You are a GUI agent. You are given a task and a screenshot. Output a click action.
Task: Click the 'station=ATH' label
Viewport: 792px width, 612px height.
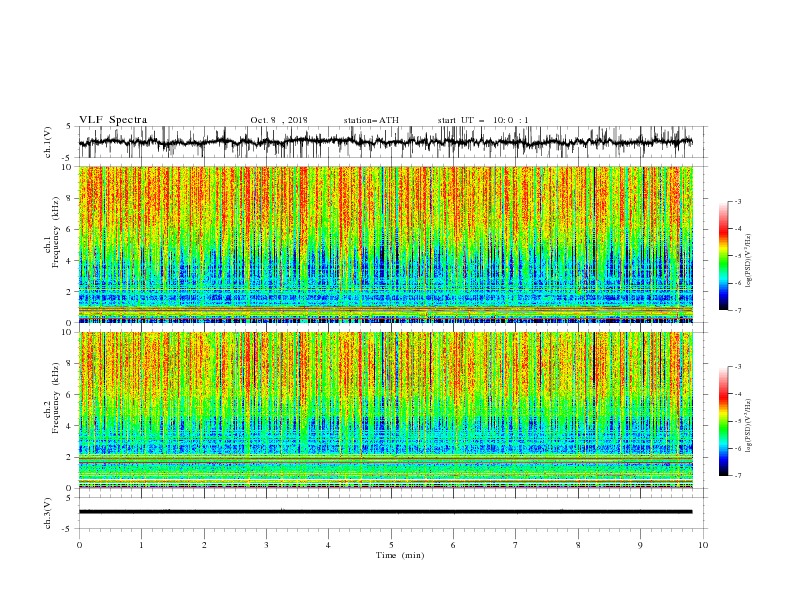pyautogui.click(x=371, y=120)
